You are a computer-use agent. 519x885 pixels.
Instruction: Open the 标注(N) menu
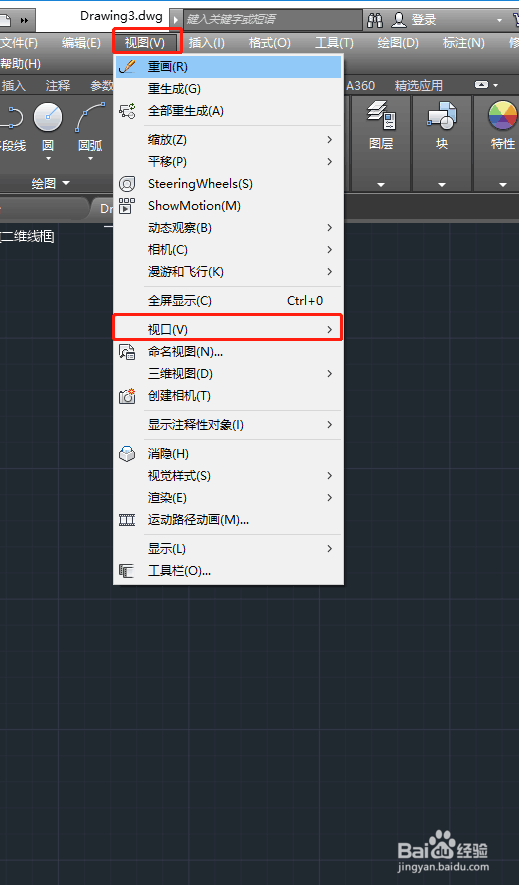point(464,43)
